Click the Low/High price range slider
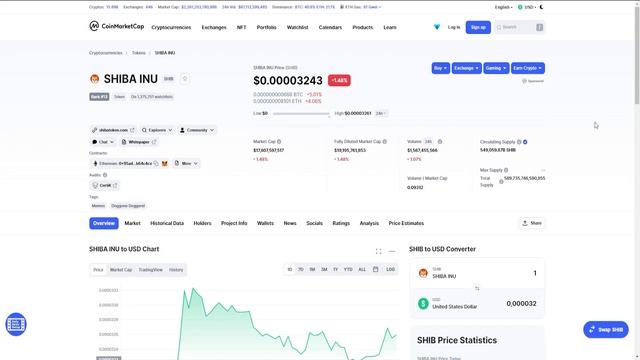640x360 pixels. [301, 113]
